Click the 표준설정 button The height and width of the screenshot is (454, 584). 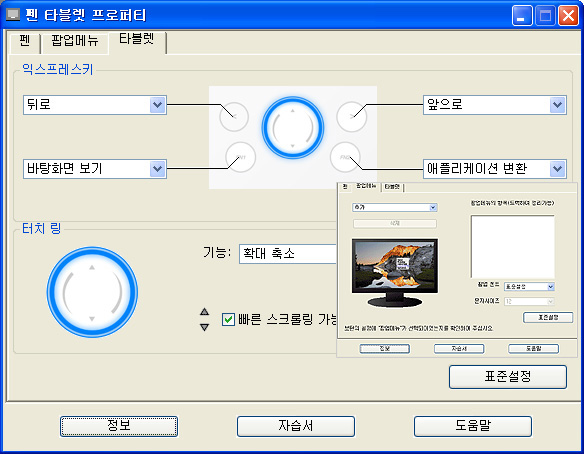(x=508, y=377)
